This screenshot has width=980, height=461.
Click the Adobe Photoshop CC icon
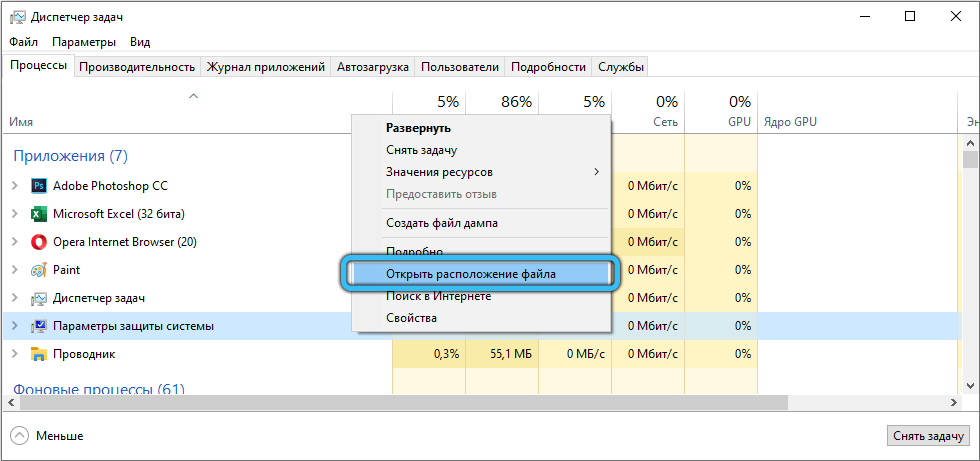(x=39, y=186)
